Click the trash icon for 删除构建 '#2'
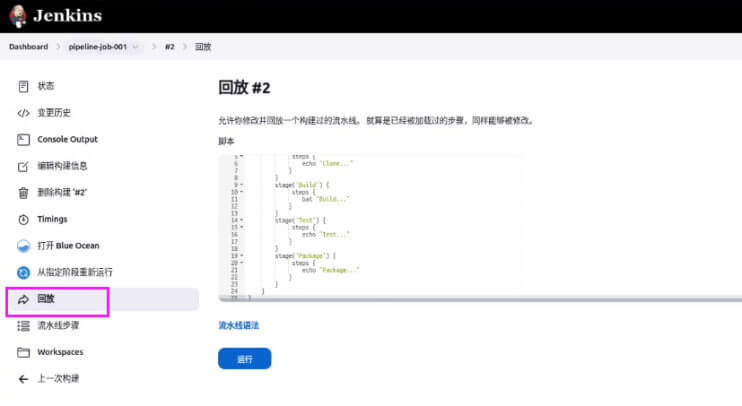 [23, 193]
